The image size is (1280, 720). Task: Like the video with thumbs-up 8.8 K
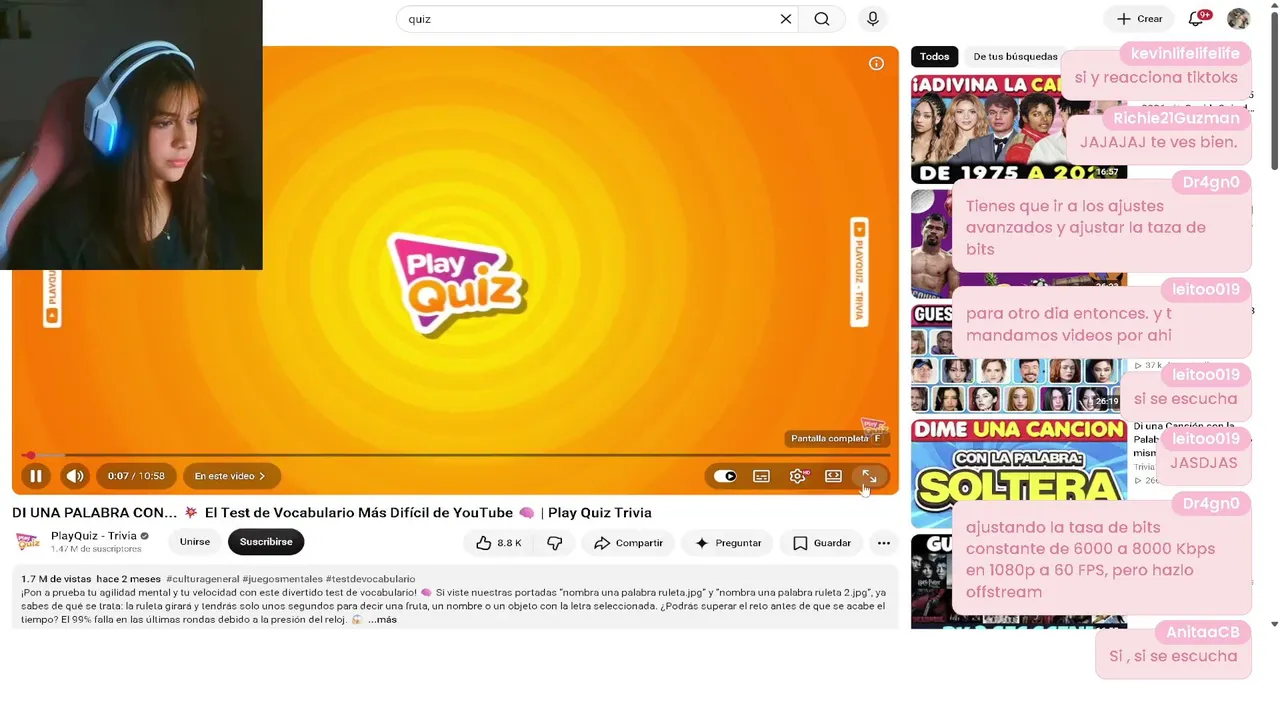click(x=498, y=543)
